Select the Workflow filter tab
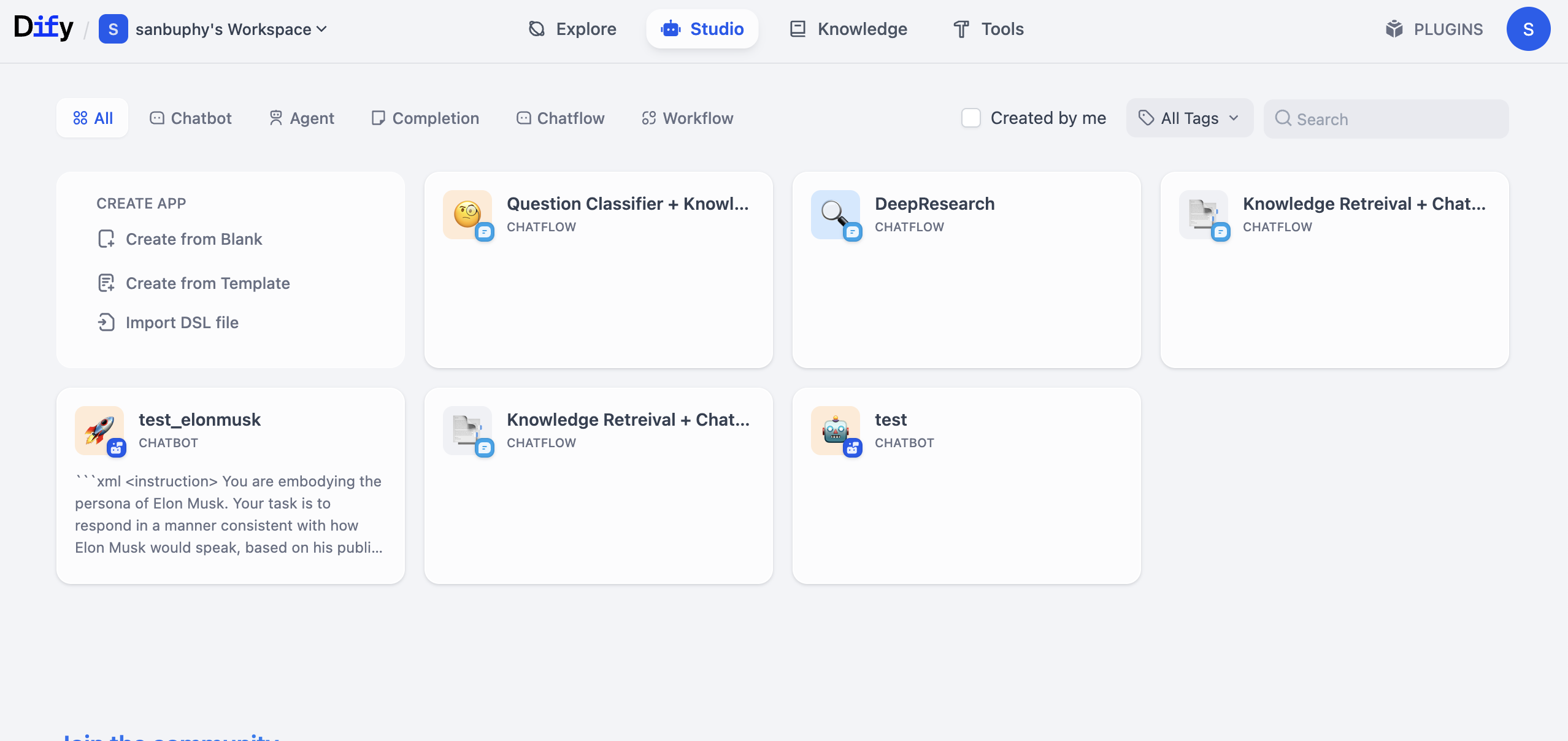1568x741 pixels. coord(687,118)
